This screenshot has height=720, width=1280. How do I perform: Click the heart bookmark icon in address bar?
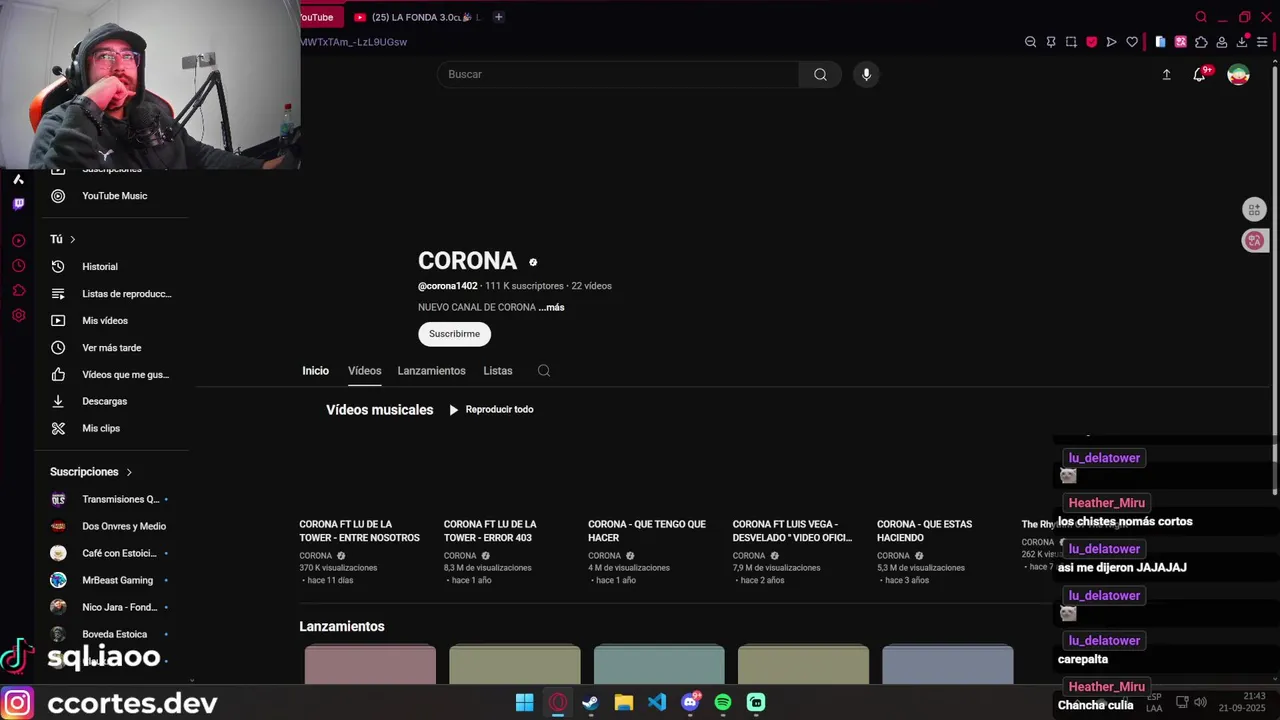pos(1132,42)
